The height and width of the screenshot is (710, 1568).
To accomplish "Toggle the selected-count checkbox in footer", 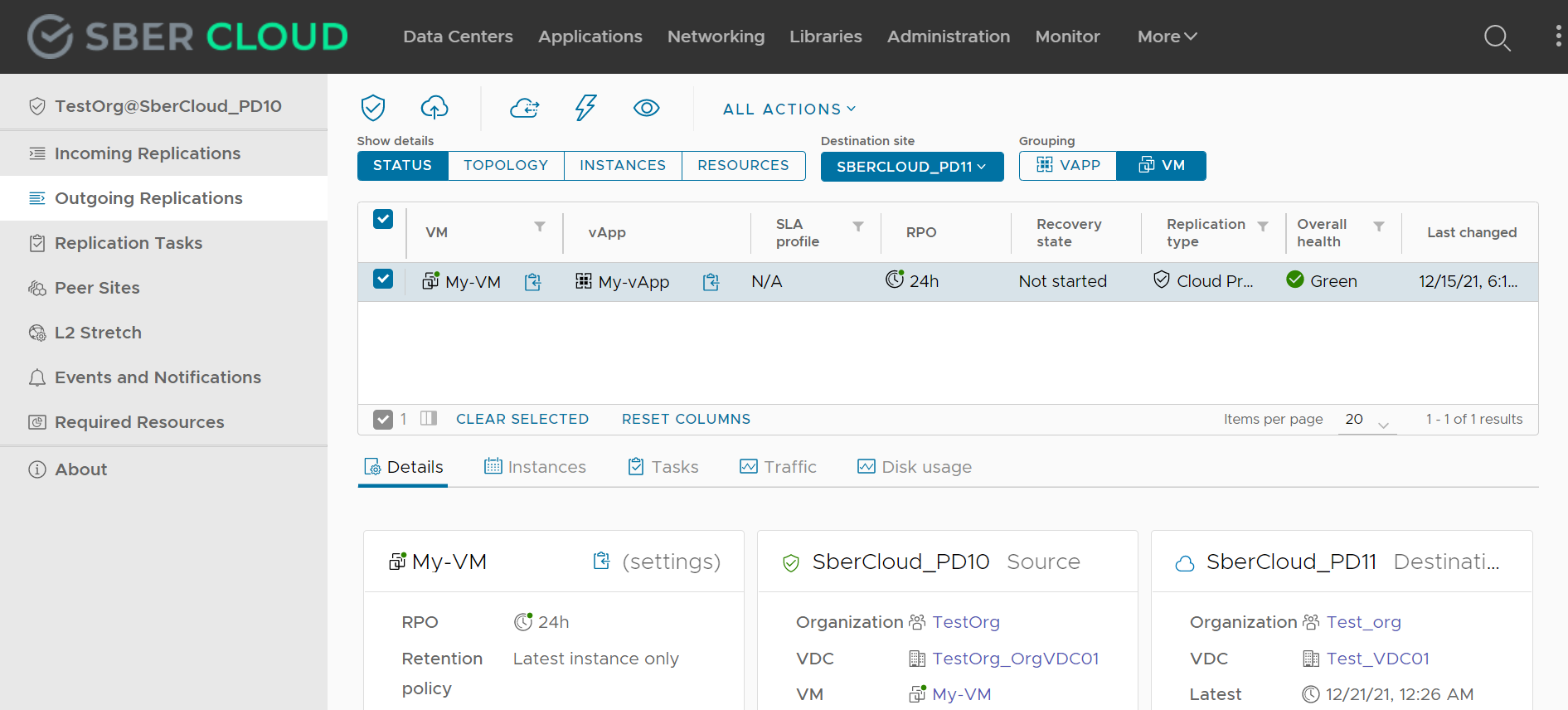I will click(x=382, y=419).
